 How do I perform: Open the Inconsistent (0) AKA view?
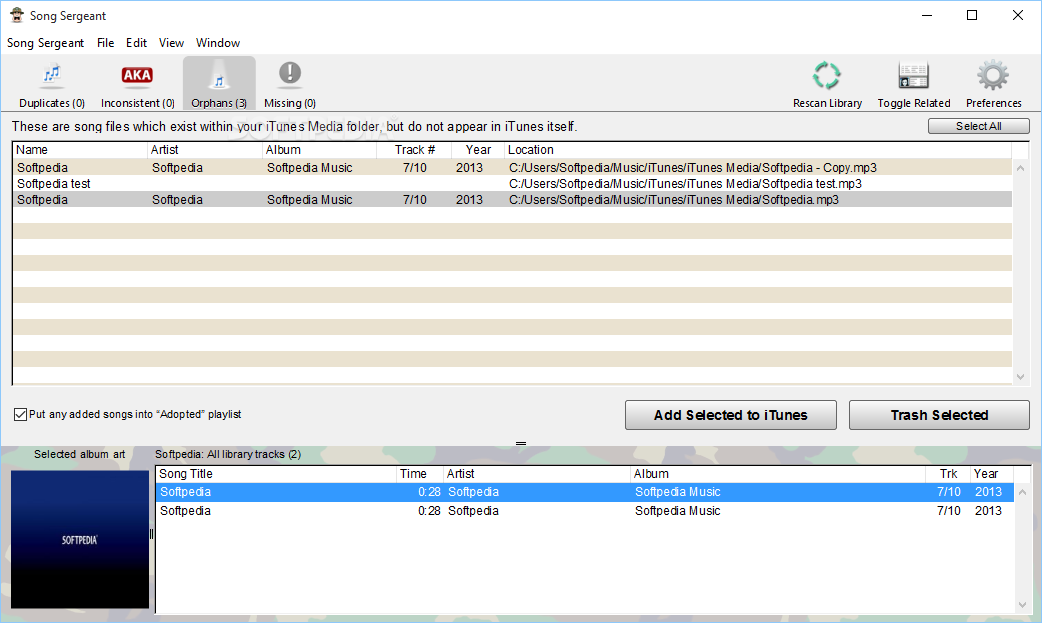coord(138,84)
